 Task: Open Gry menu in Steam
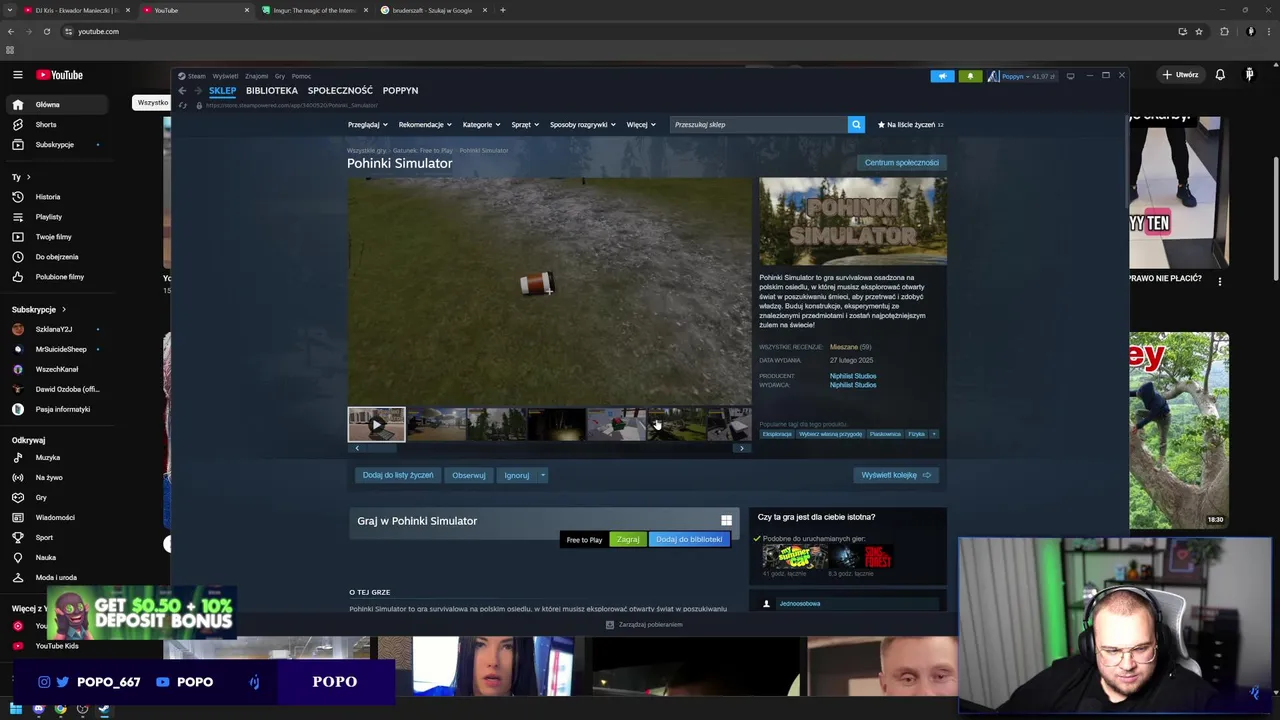pos(280,76)
